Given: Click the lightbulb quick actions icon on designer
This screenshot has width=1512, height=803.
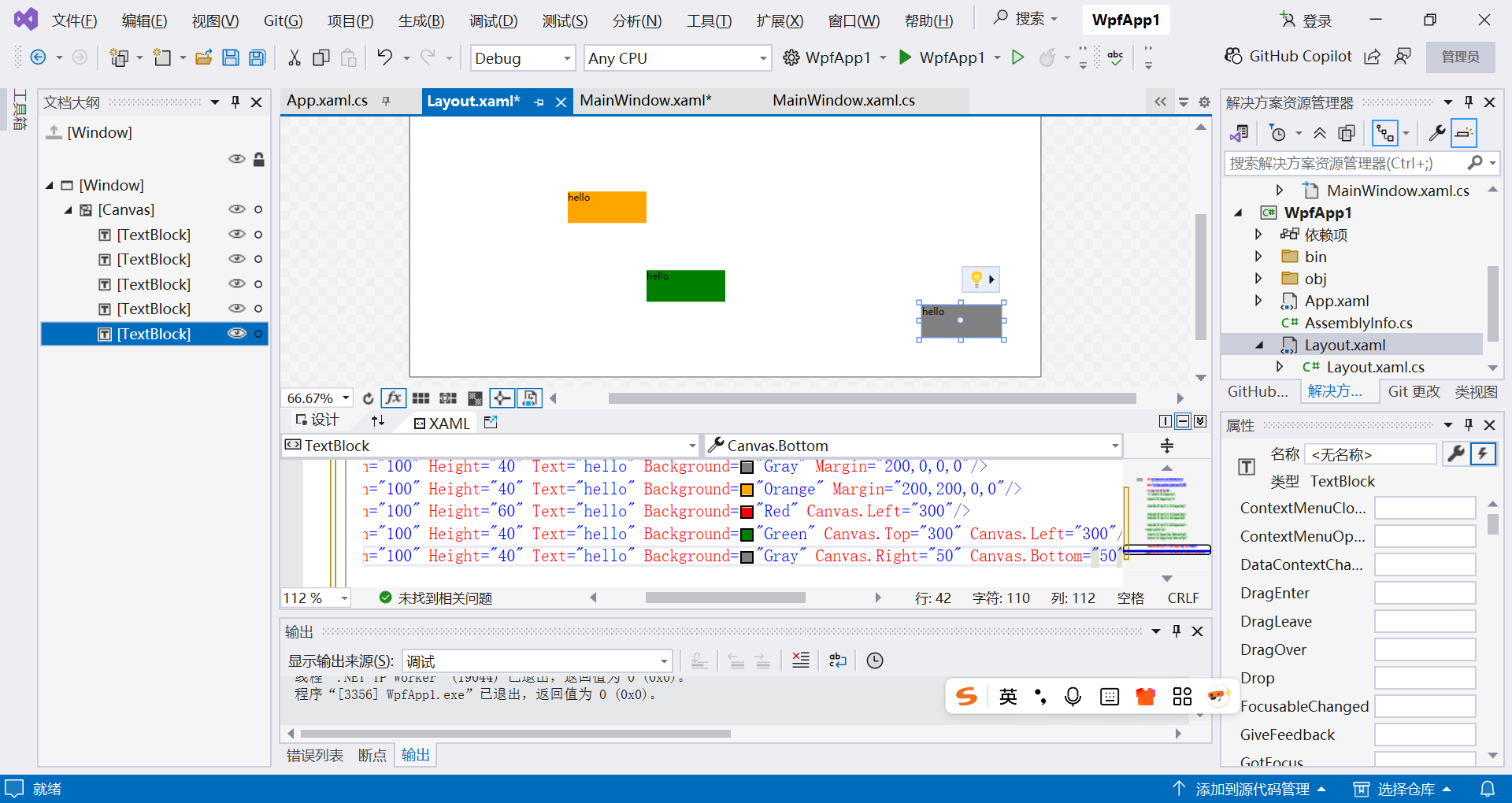Looking at the screenshot, I should (976, 279).
